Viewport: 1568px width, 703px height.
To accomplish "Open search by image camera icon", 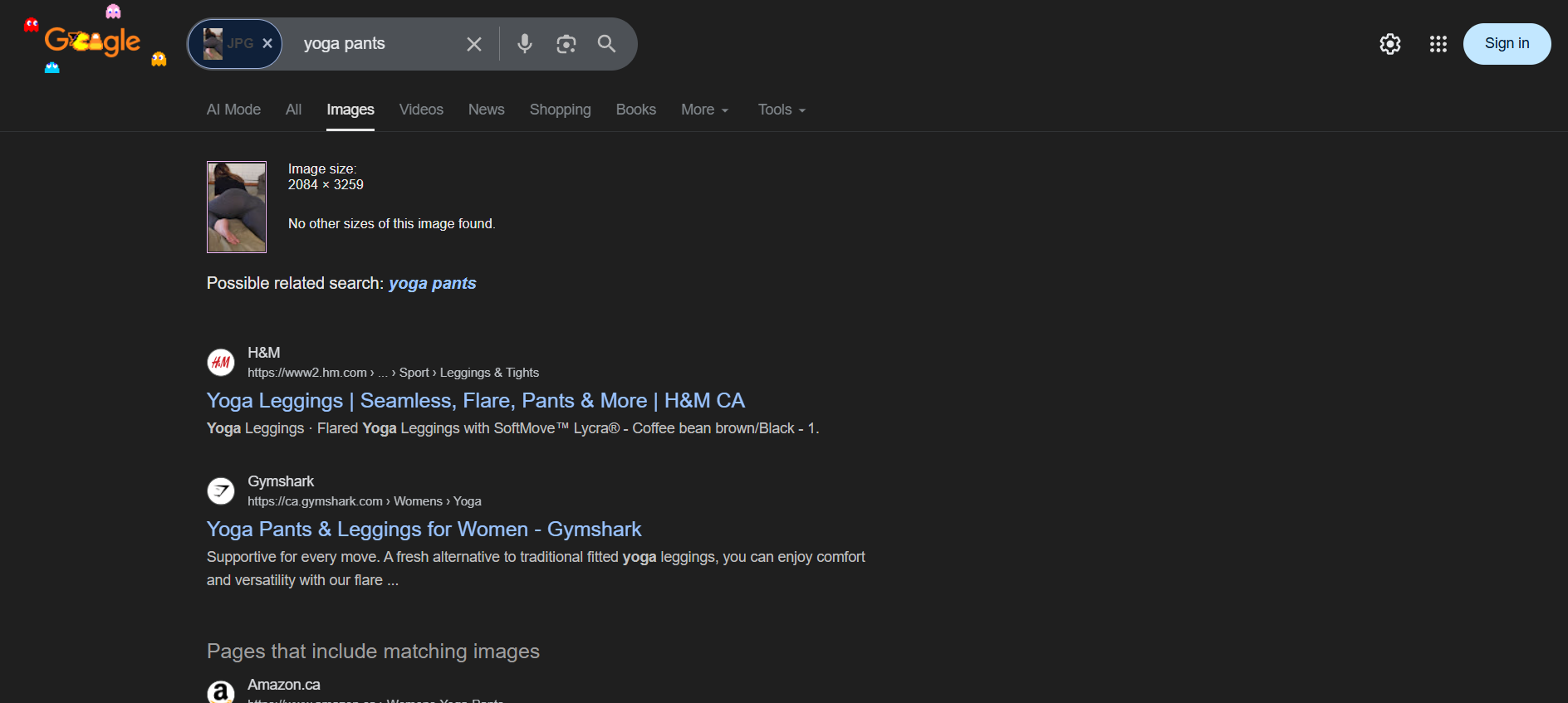I will [x=566, y=43].
